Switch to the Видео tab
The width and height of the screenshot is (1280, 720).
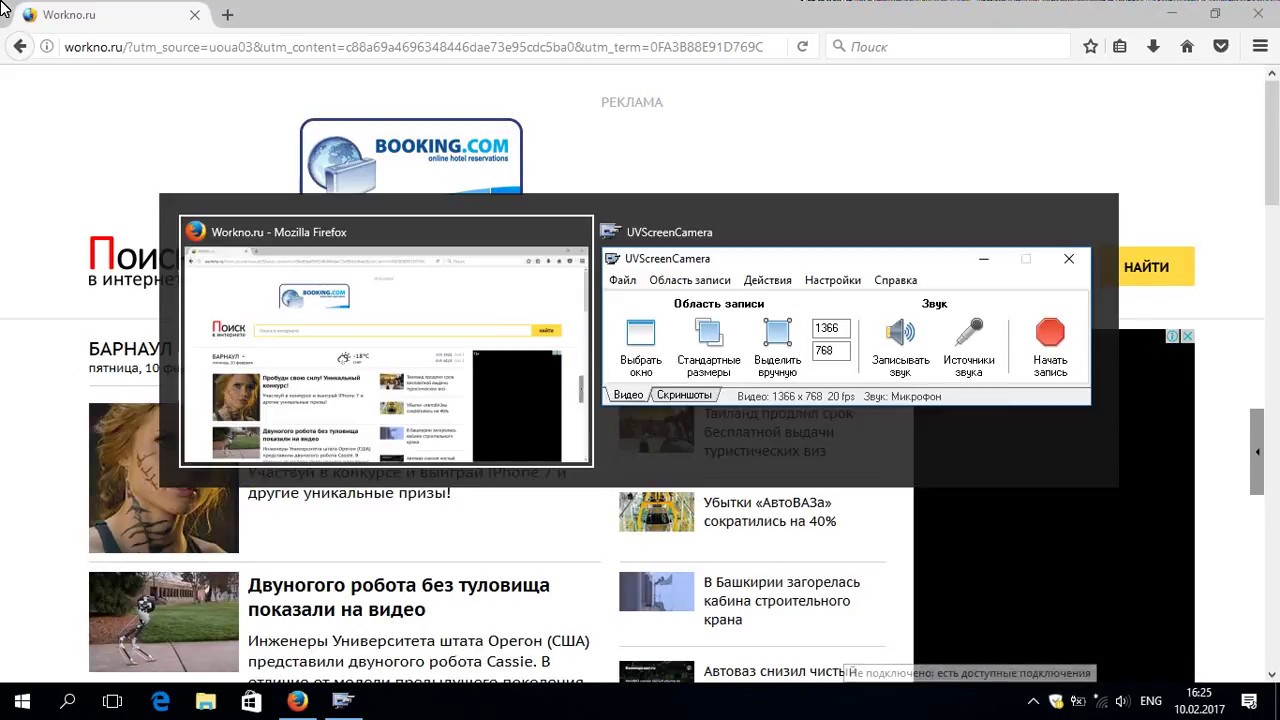(x=628, y=395)
